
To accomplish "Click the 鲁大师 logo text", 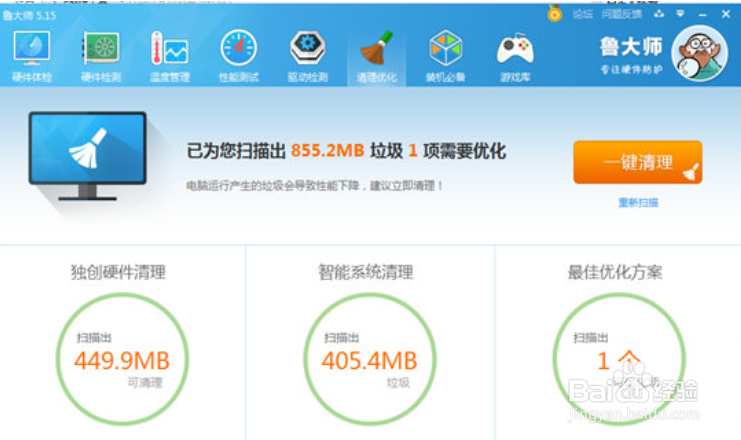I will click(x=631, y=47).
